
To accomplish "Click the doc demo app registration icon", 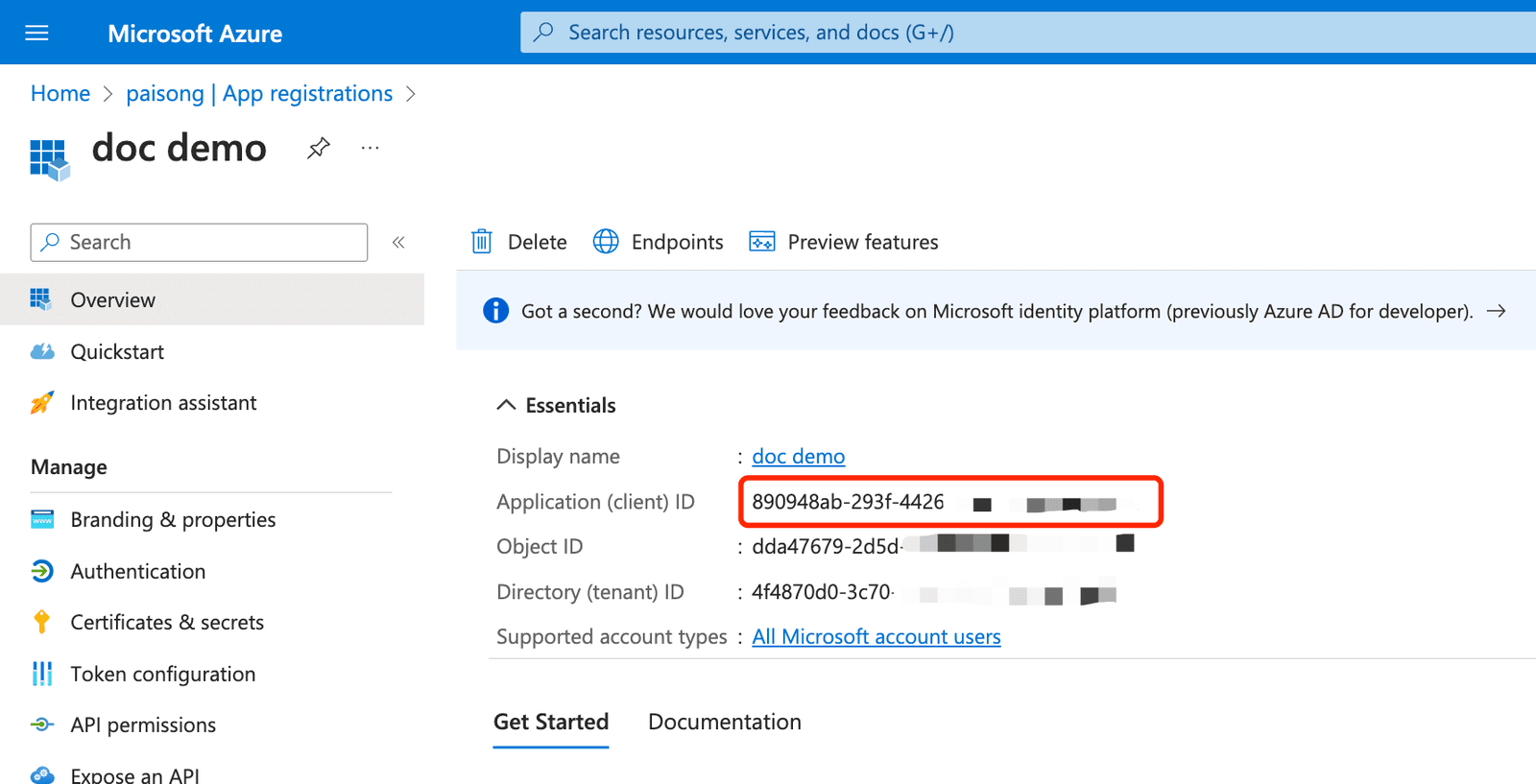I will [x=50, y=159].
